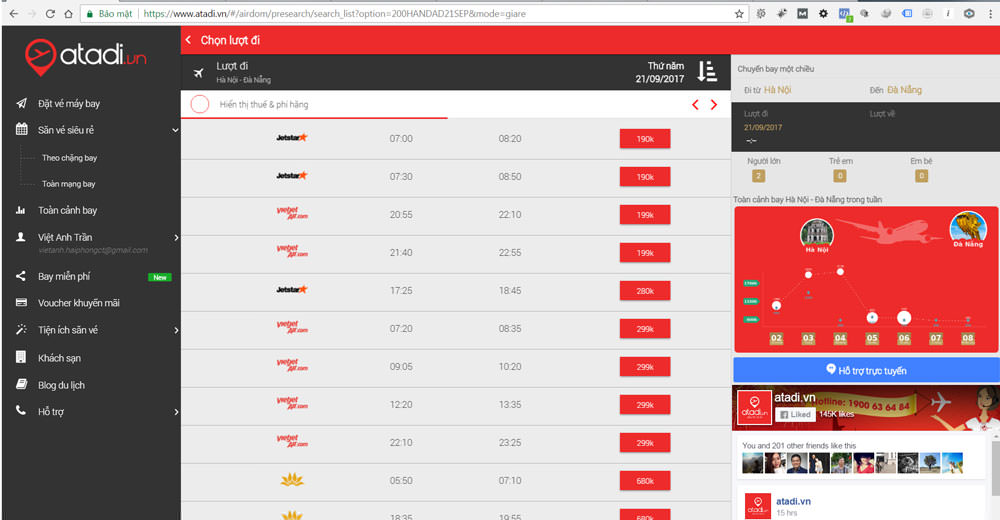This screenshot has height=520, width=1000.
Task: Click the previous day red arrow
Action: [x=696, y=105]
